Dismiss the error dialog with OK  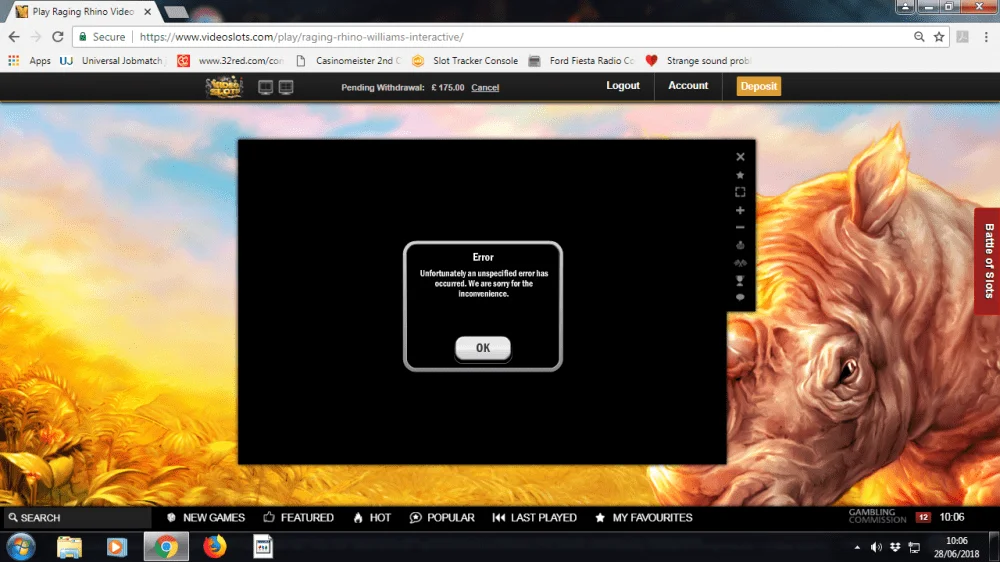point(483,348)
